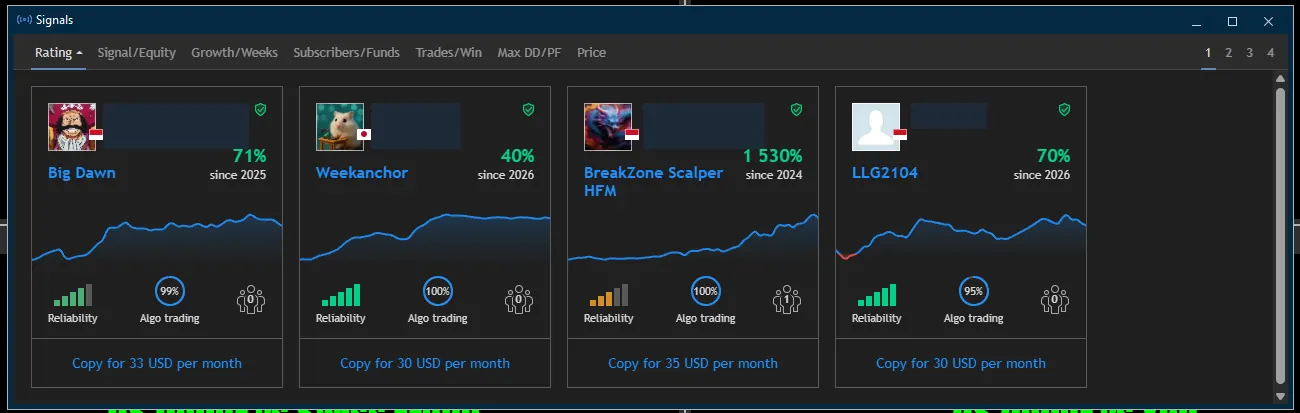1300x413 pixels.
Task: Click orange Reliability bars on BreakZone card
Action: click(609, 295)
